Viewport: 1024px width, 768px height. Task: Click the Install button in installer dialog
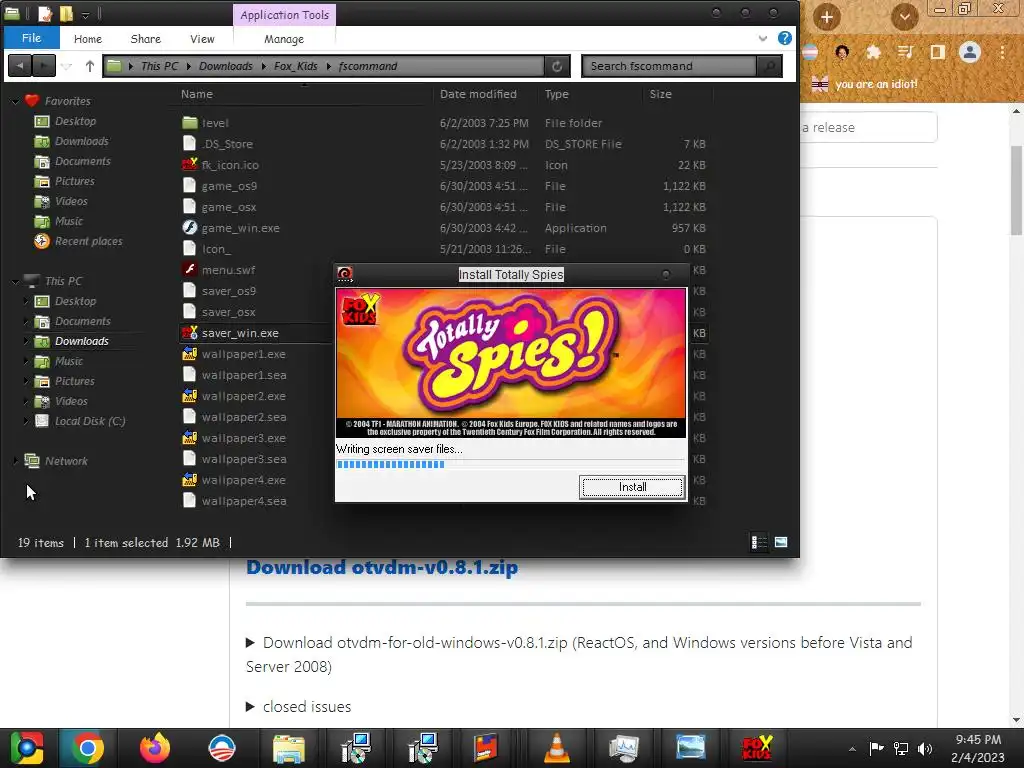click(x=632, y=487)
